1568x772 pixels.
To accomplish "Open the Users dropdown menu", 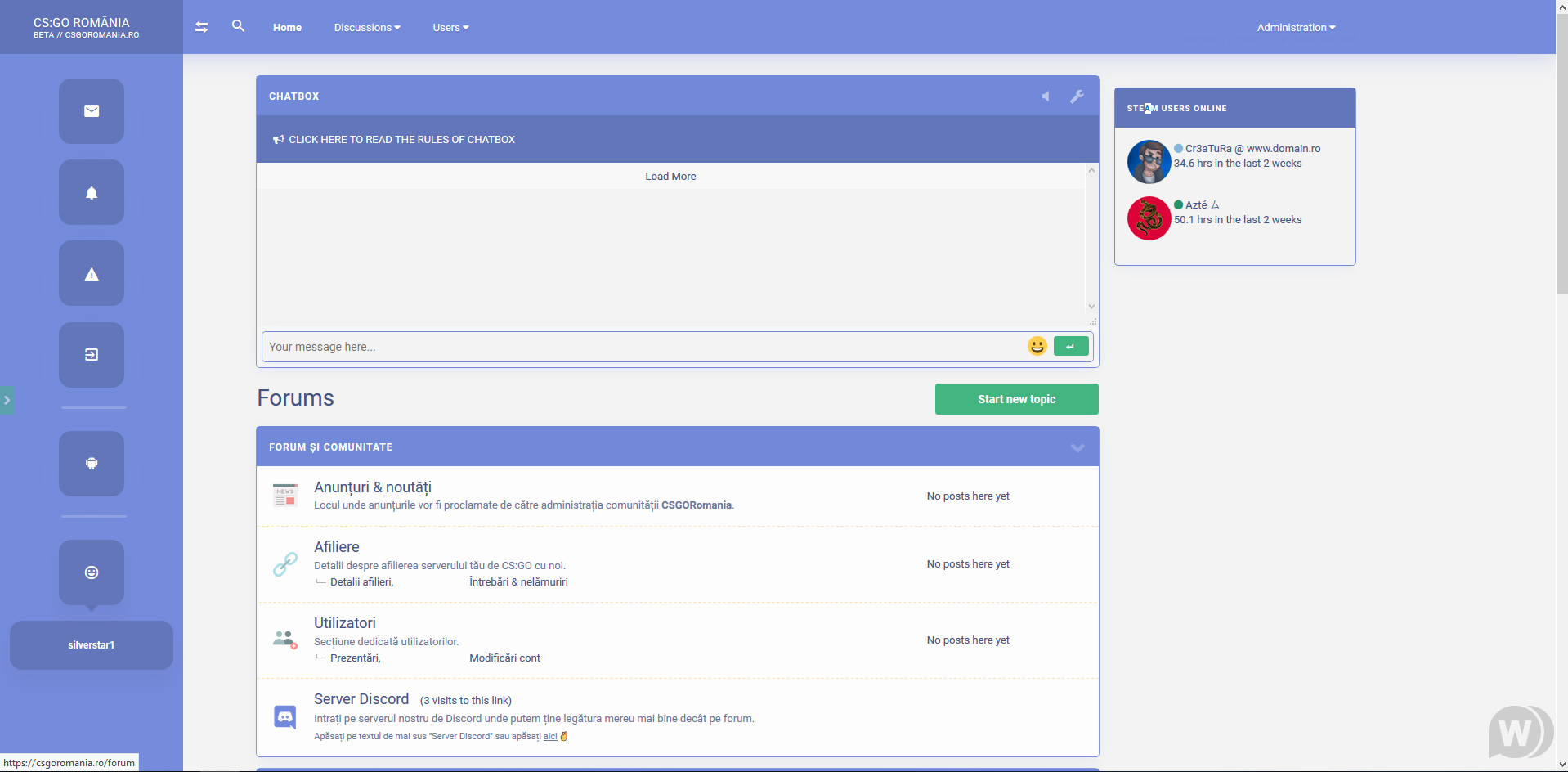I will [450, 27].
